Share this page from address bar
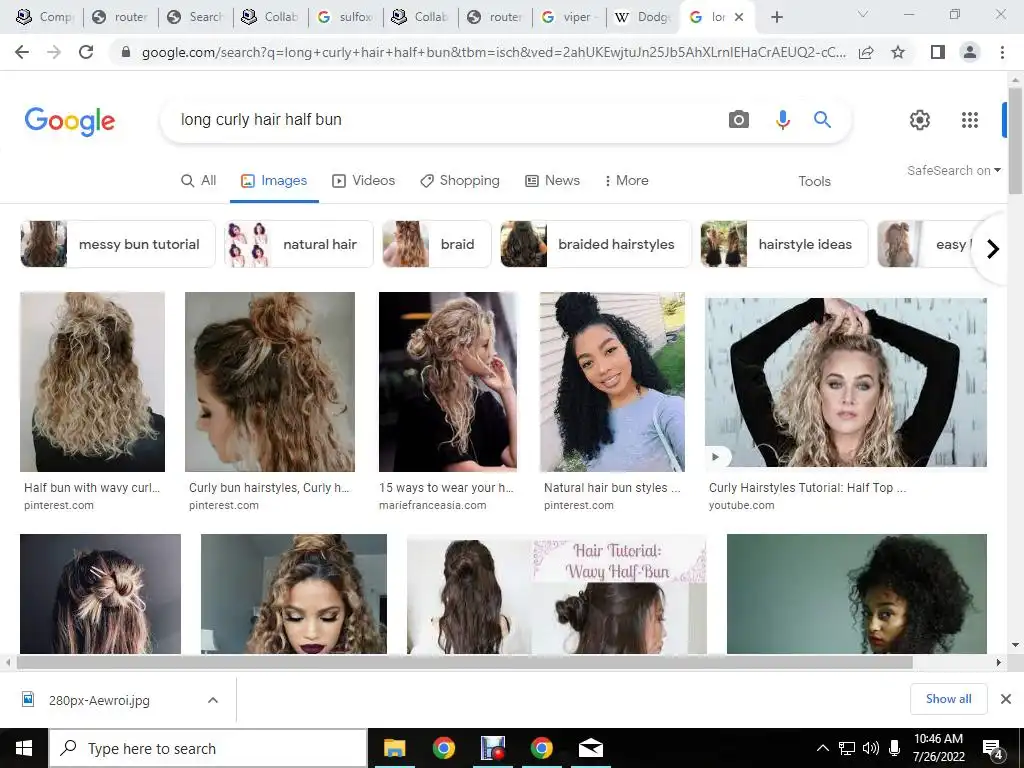The height and width of the screenshot is (768, 1024). click(866, 52)
